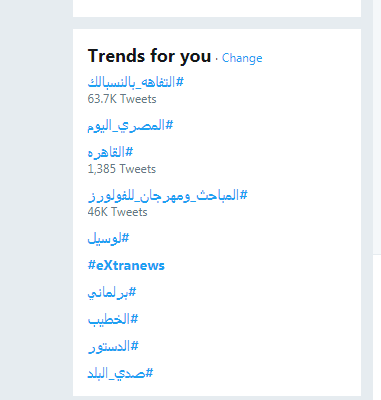Image resolution: width=381 pixels, height=400 pixels.
Task: Click the Change link beside Trends for you
Action: (x=242, y=58)
